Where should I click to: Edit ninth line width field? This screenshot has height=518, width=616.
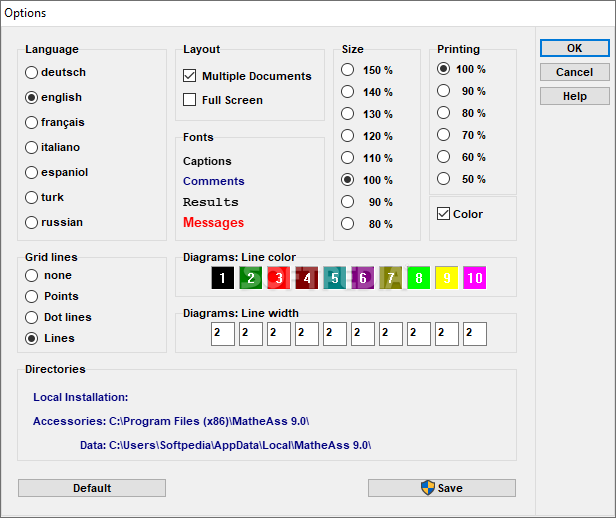(447, 334)
